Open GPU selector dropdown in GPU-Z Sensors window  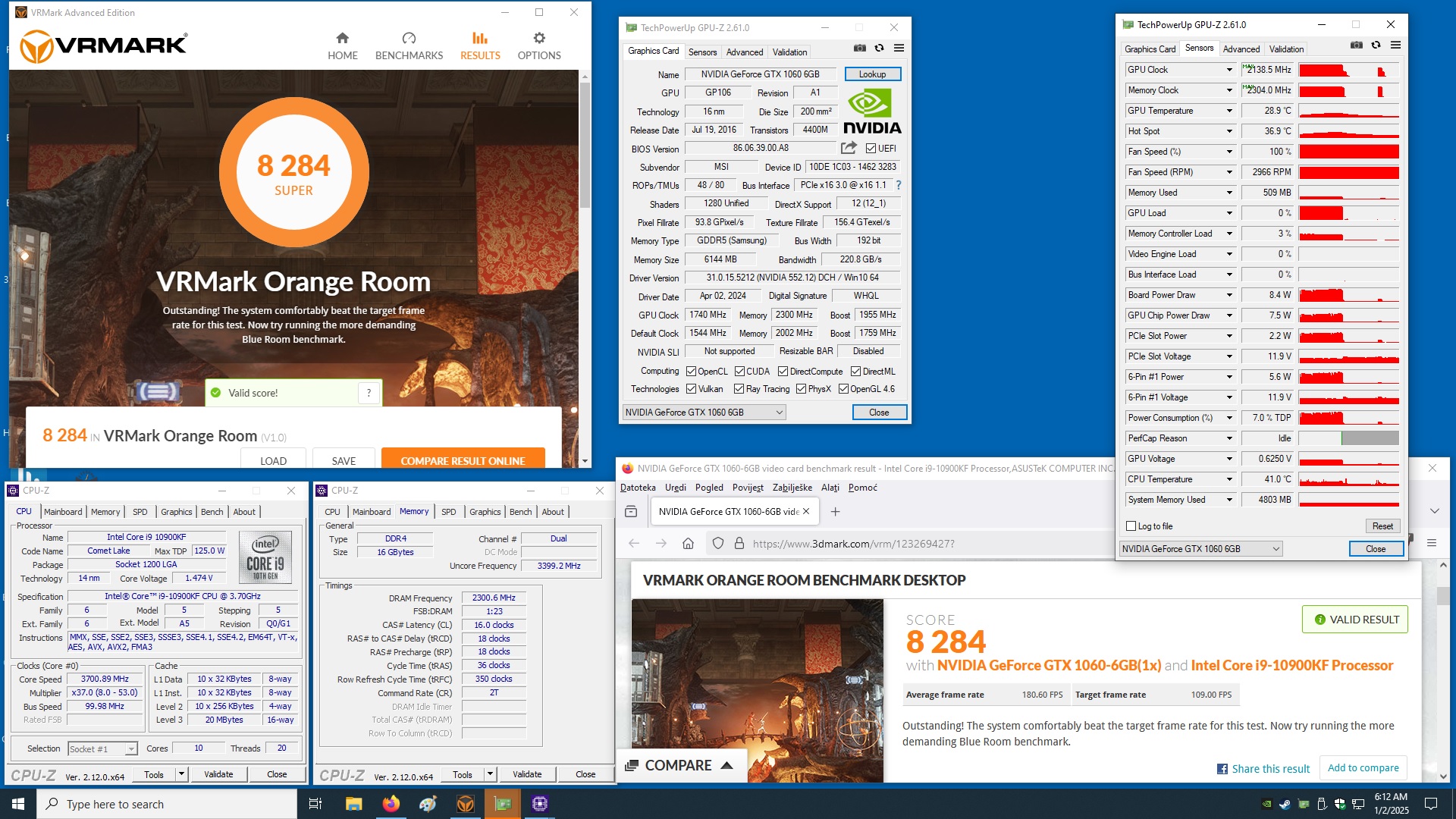point(1201,549)
